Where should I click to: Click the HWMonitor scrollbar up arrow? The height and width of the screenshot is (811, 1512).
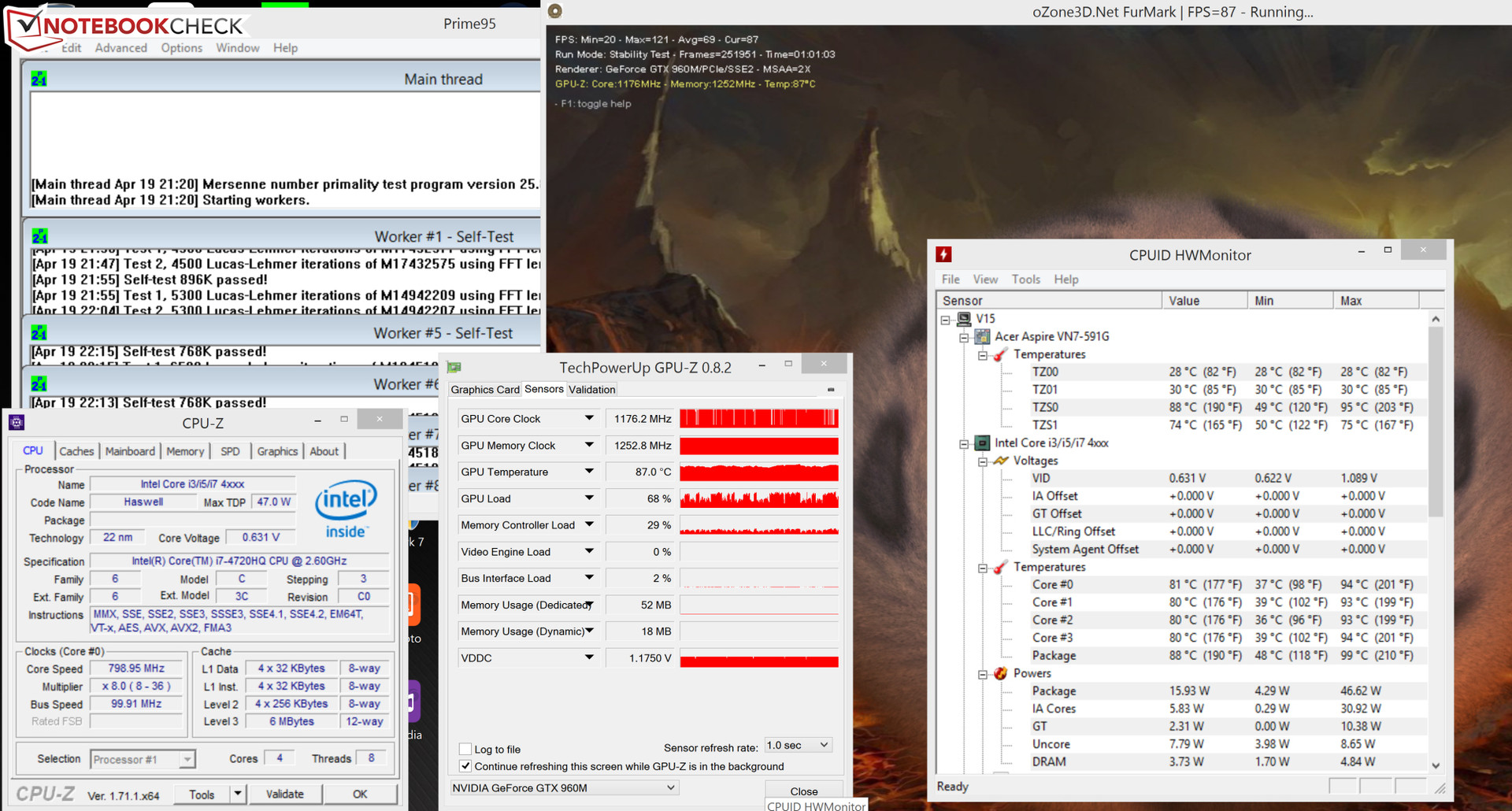[x=1436, y=319]
